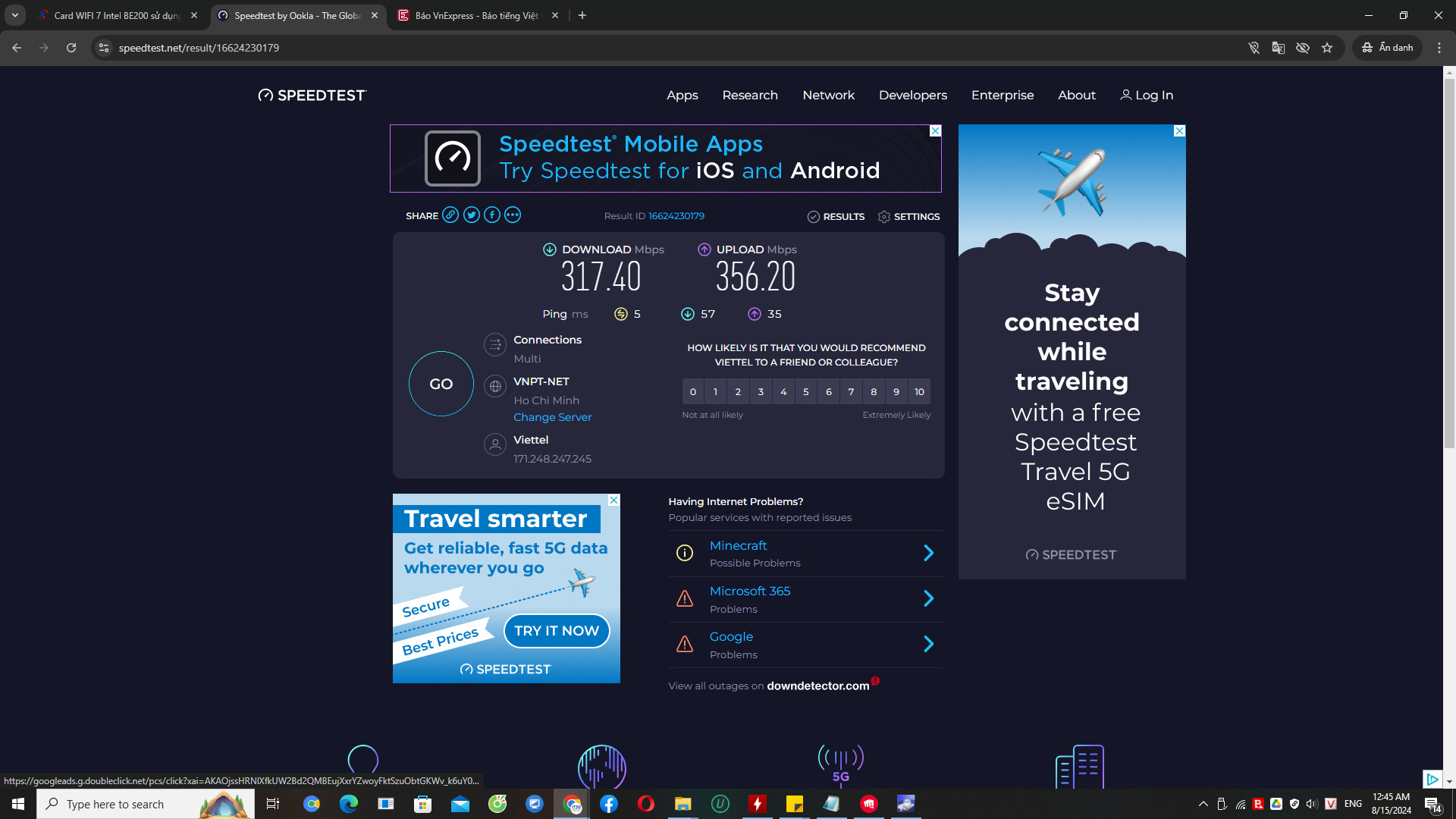The height and width of the screenshot is (819, 1456).
Task: Click the Connections mode icon
Action: pos(495,345)
